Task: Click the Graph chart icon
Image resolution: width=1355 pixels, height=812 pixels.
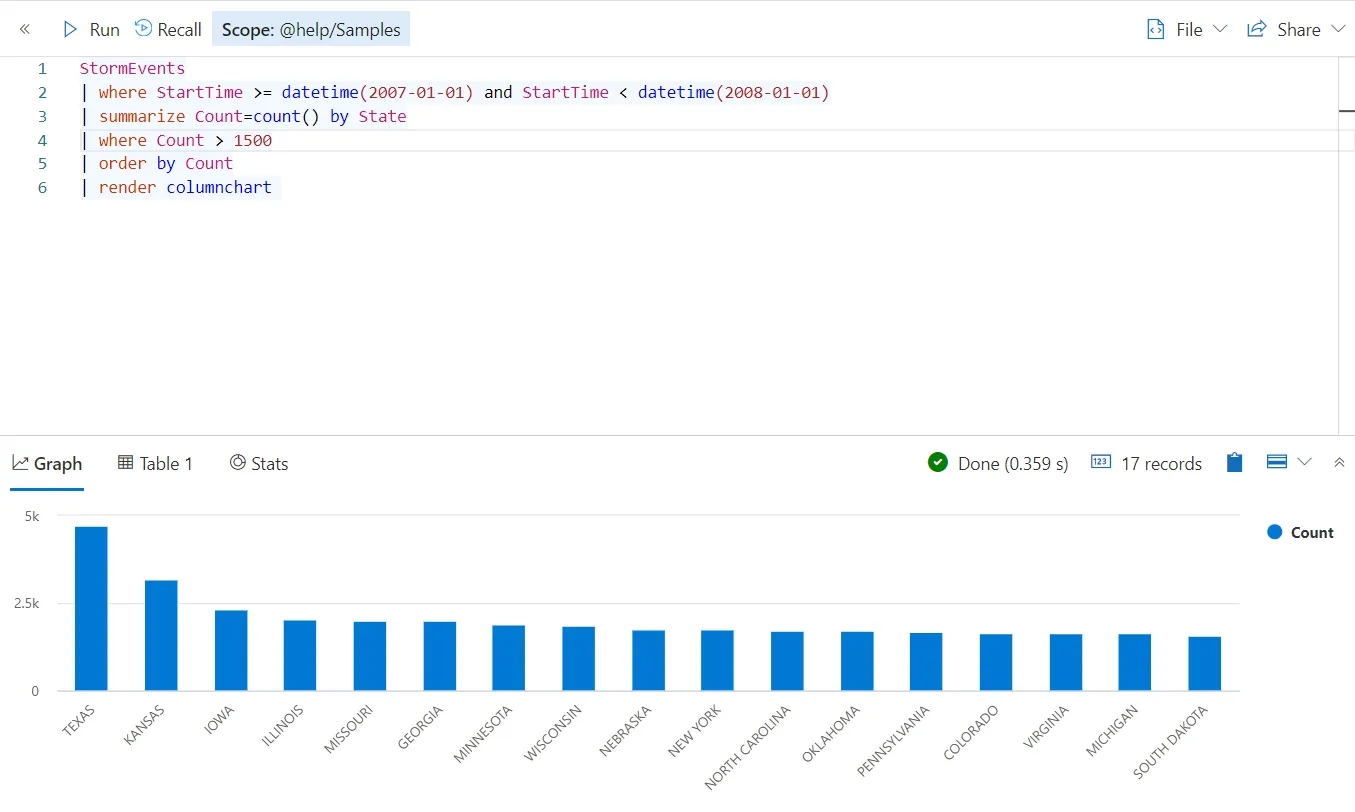Action: pyautogui.click(x=20, y=462)
